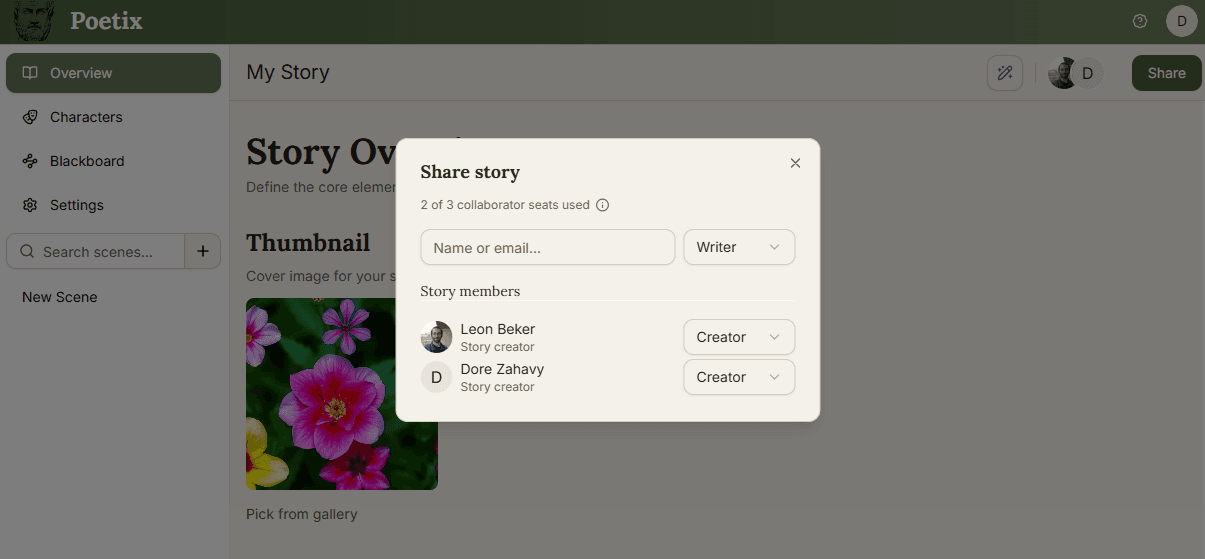
Task: Click Dore Zahavy's D avatar in members list
Action: (x=436, y=377)
